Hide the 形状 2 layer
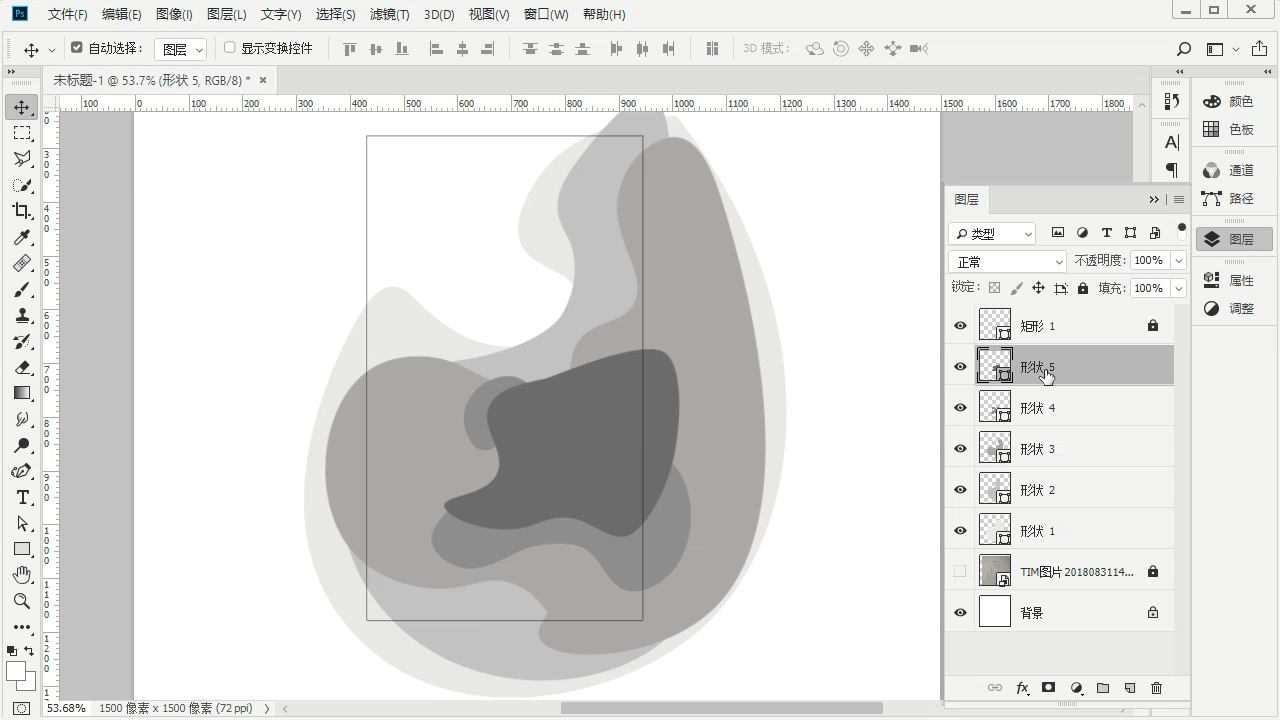The height and width of the screenshot is (720, 1280). pyautogui.click(x=960, y=490)
